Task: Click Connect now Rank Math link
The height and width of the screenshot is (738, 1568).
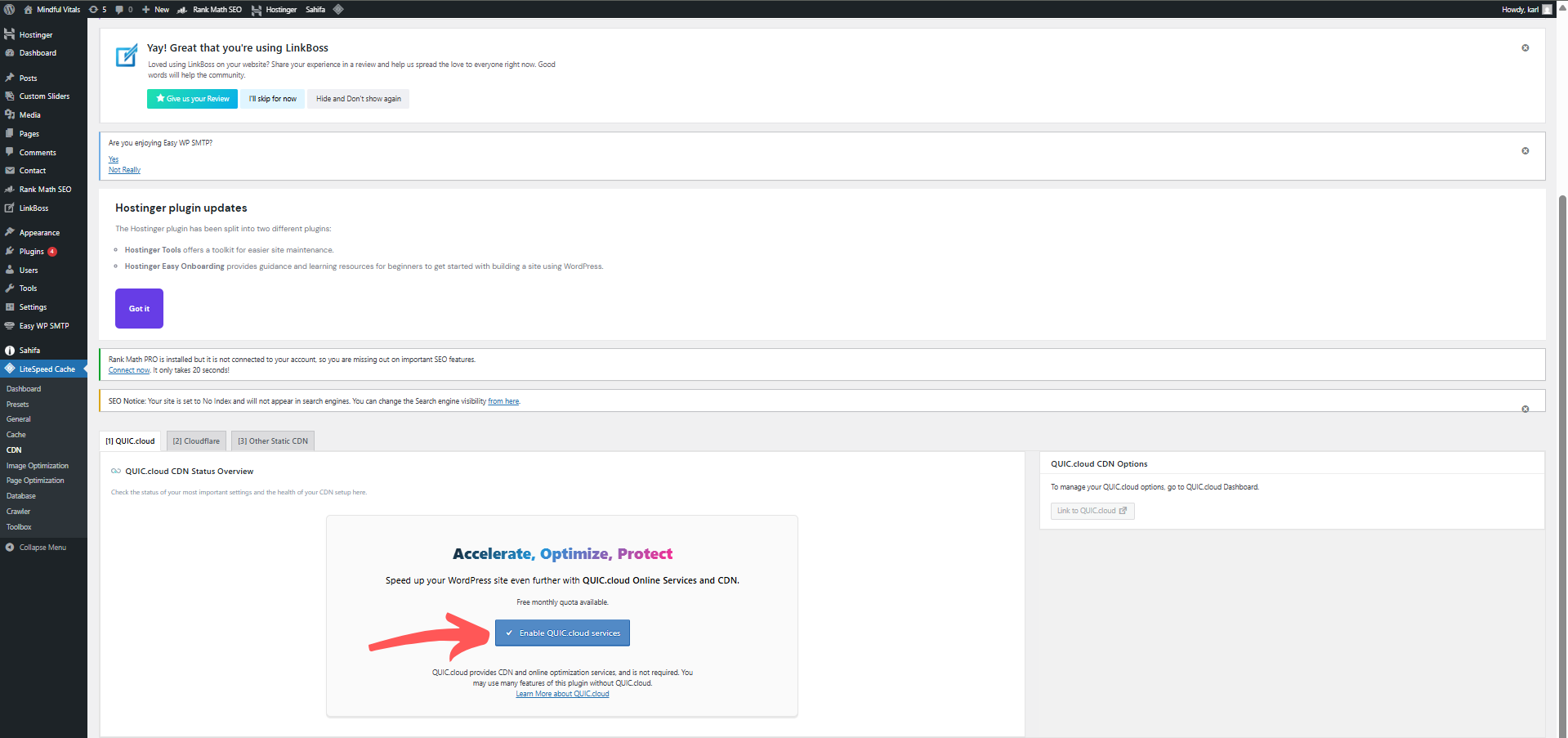Action: click(x=129, y=370)
